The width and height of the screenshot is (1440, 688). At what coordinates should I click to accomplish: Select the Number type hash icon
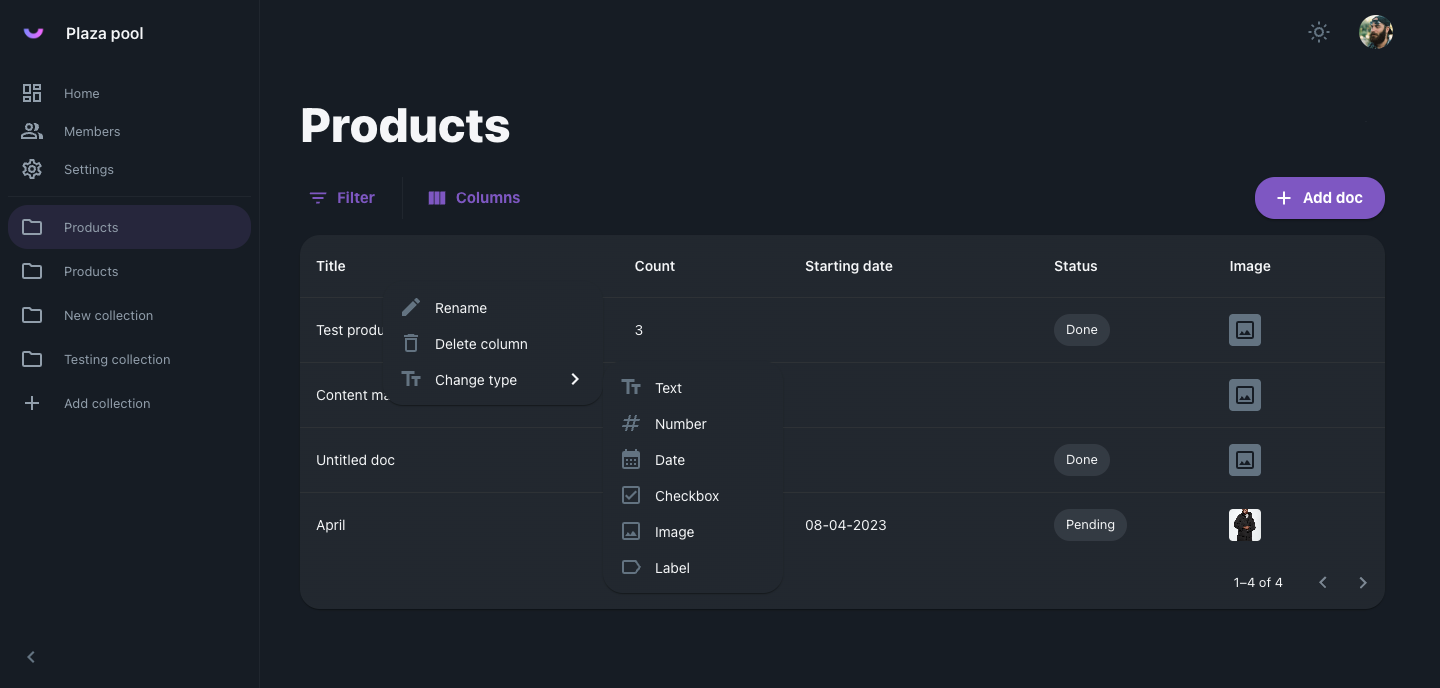click(631, 424)
